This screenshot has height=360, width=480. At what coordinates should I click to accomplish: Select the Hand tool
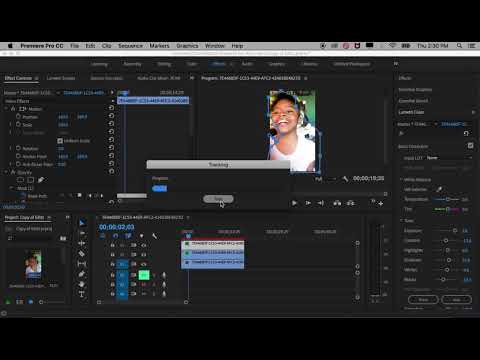click(x=82, y=284)
